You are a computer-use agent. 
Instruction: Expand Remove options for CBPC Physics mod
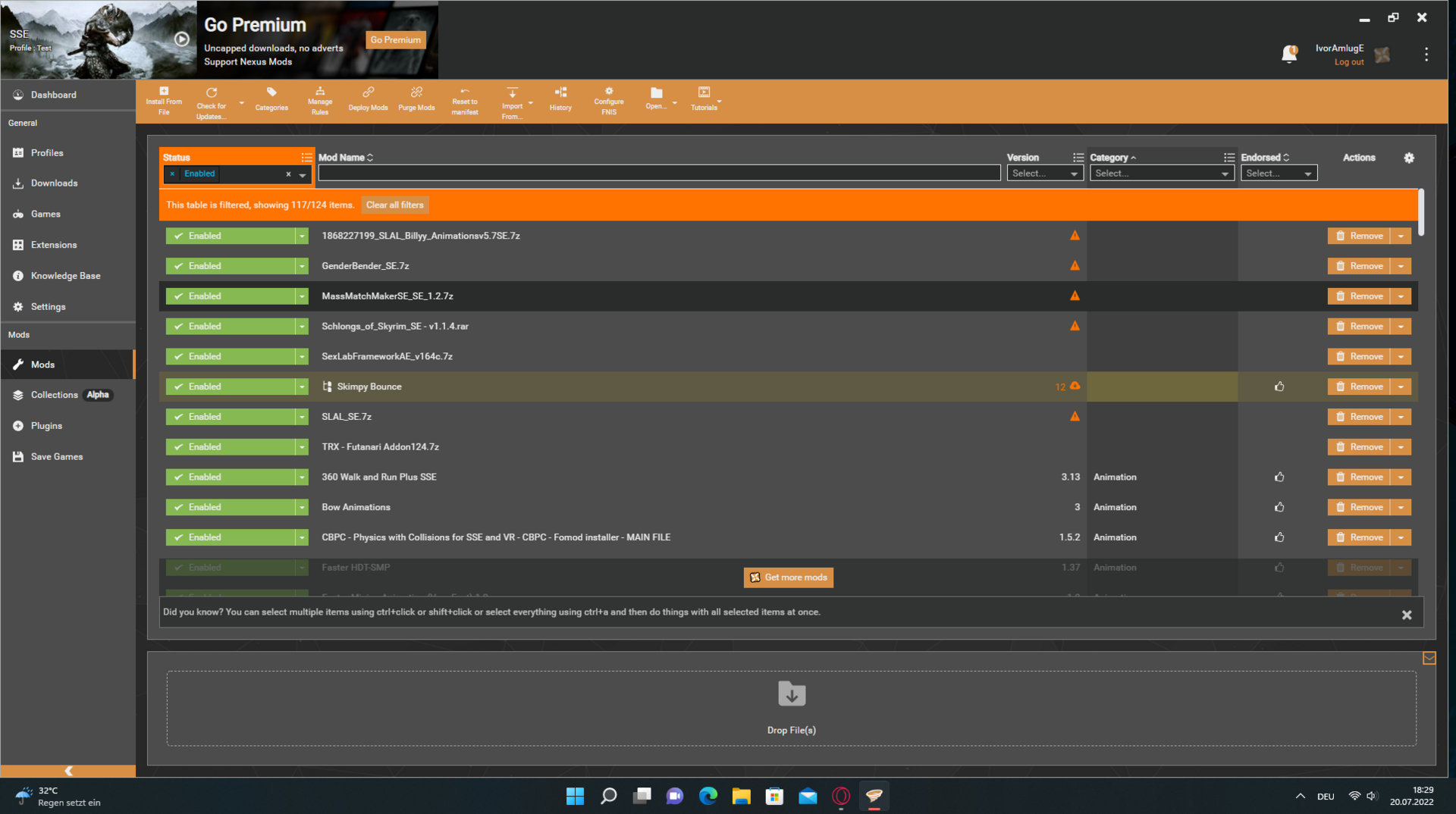[1401, 537]
